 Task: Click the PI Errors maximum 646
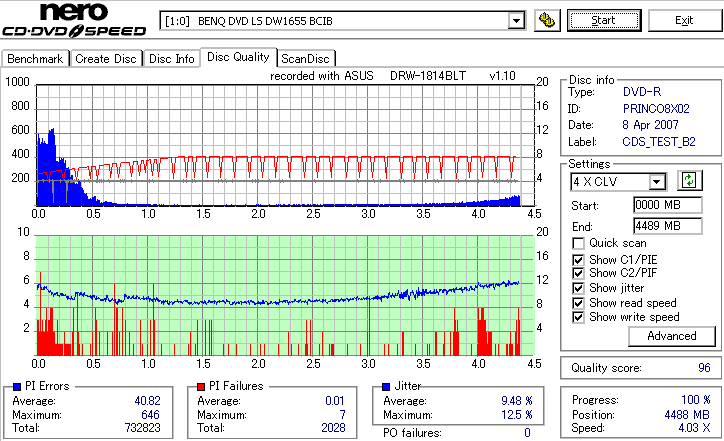(151, 415)
